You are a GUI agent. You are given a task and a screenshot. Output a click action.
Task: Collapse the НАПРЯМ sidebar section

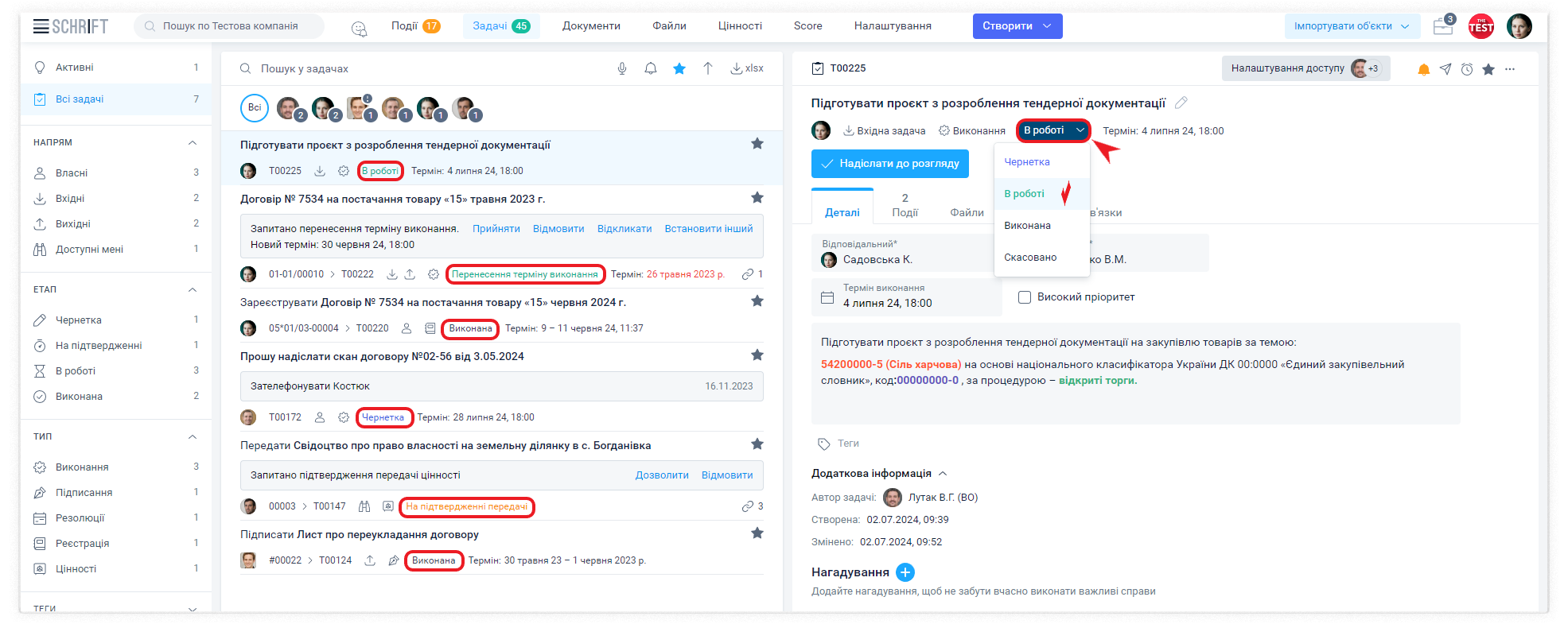pos(192,142)
